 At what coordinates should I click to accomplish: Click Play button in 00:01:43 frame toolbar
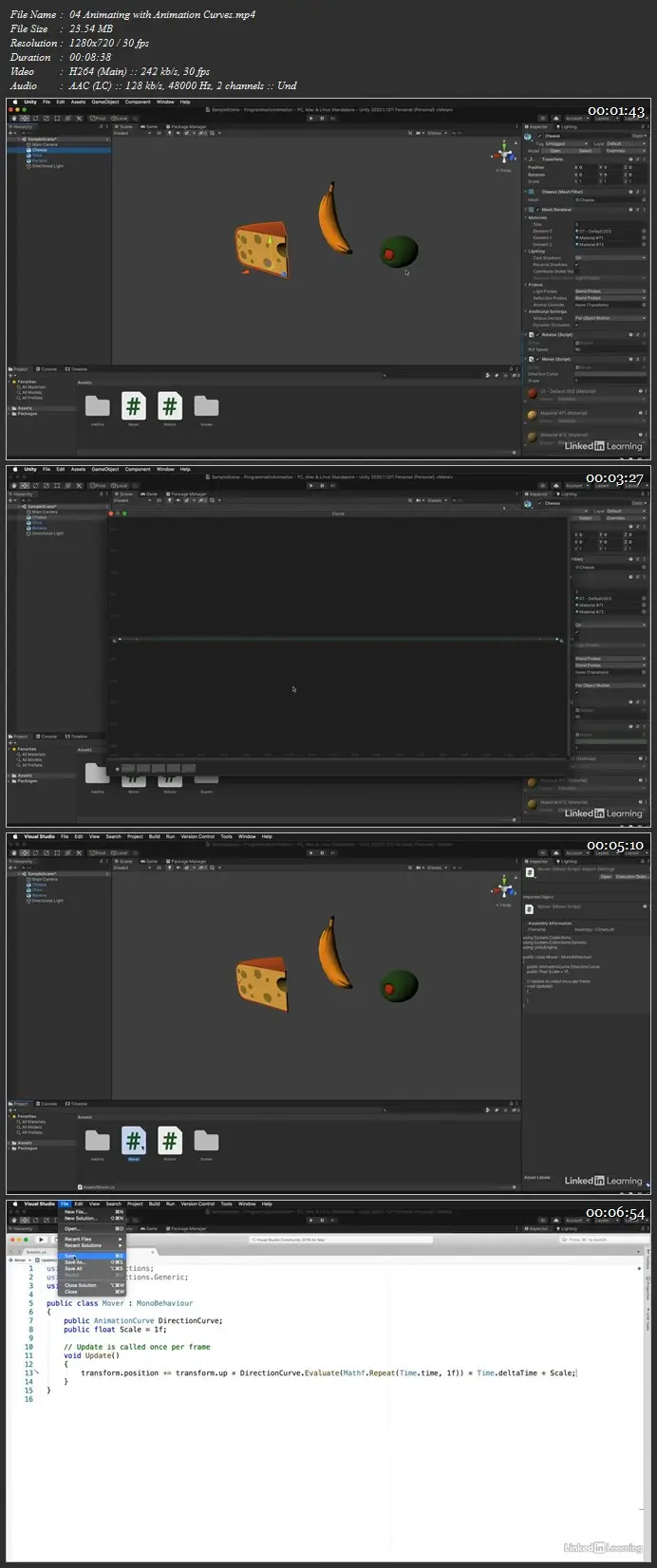click(x=310, y=118)
